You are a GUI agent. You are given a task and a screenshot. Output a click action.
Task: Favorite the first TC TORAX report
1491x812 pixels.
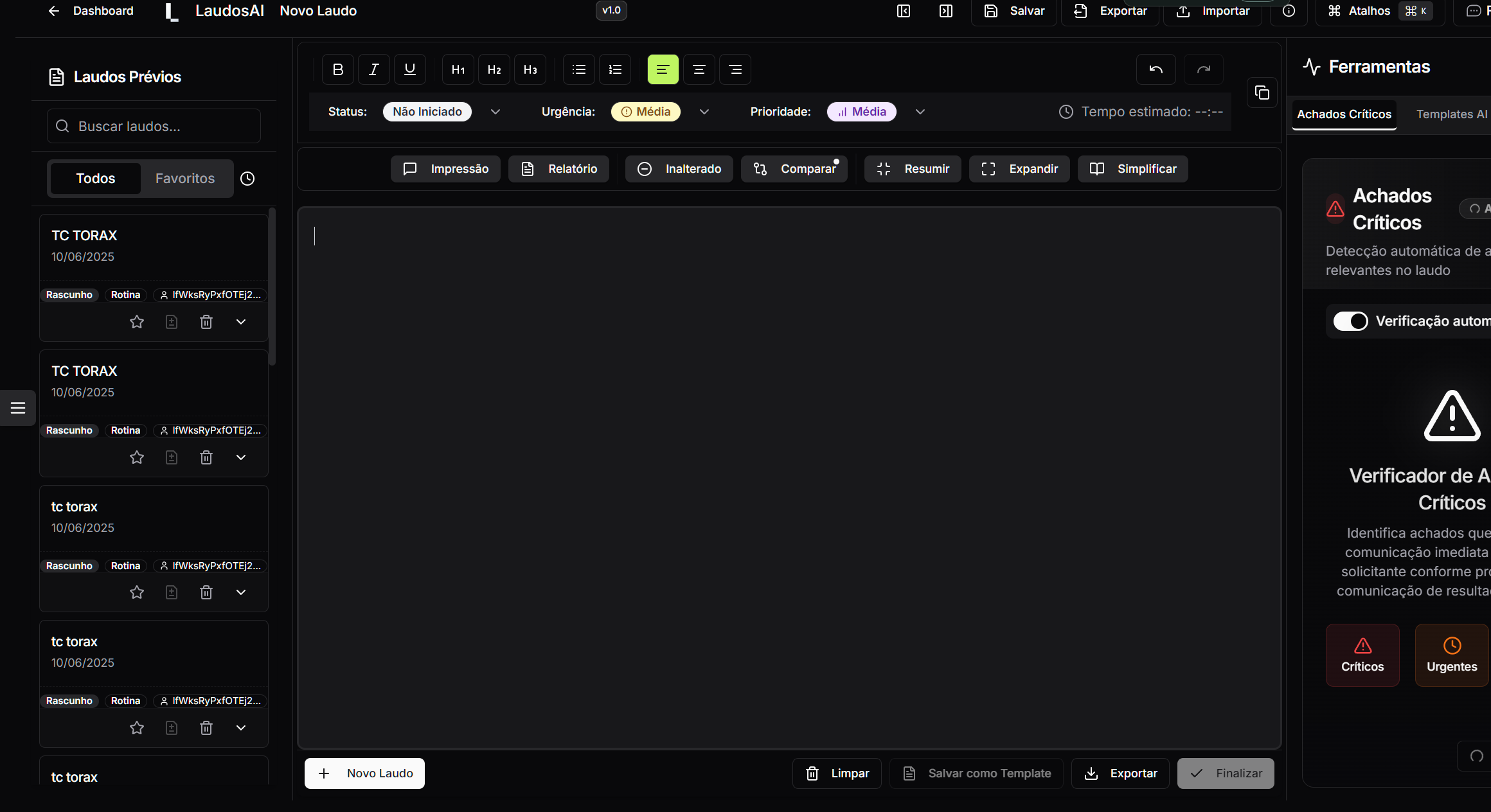(x=137, y=322)
